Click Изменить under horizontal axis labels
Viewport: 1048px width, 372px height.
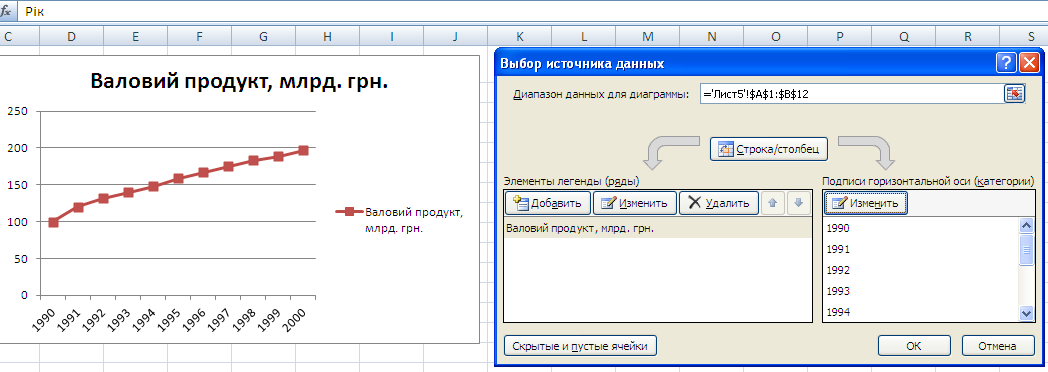[x=866, y=203]
